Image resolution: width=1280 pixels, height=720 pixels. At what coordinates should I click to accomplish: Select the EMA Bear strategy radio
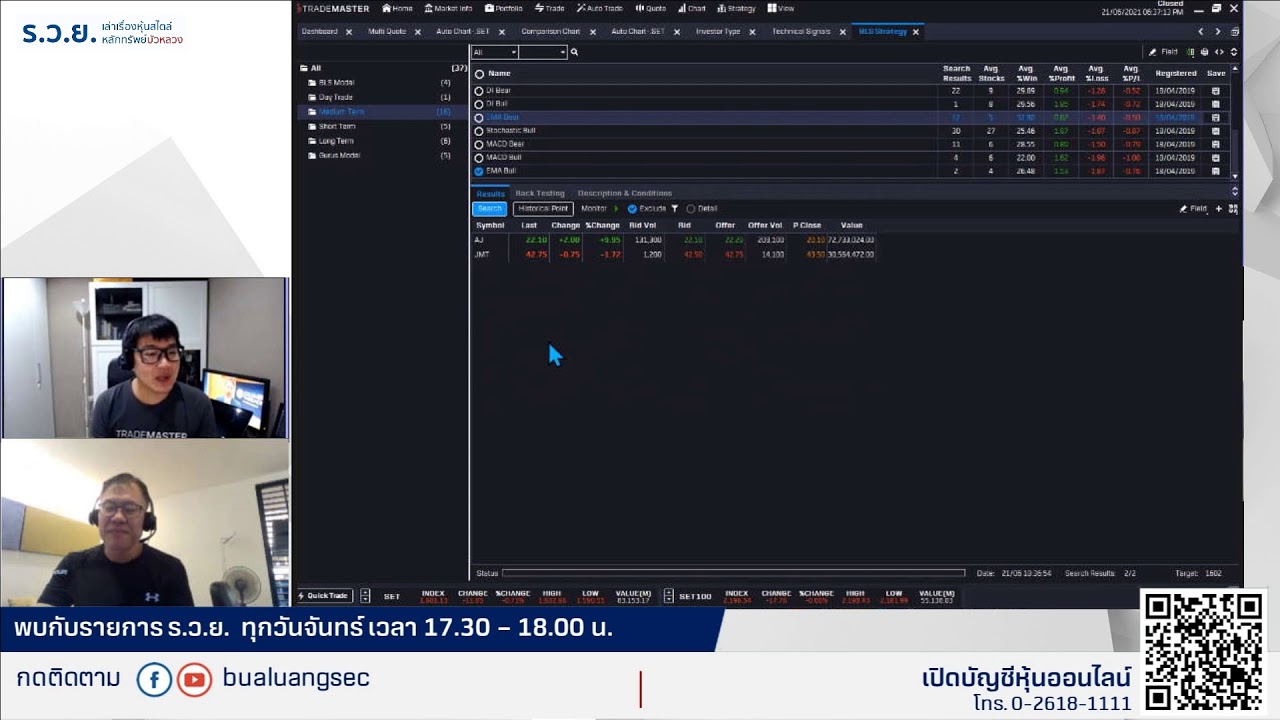click(479, 118)
